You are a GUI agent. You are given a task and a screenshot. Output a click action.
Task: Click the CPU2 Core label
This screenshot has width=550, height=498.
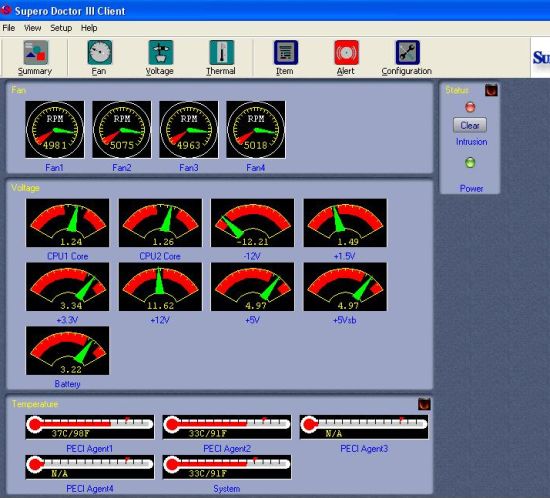pos(160,256)
